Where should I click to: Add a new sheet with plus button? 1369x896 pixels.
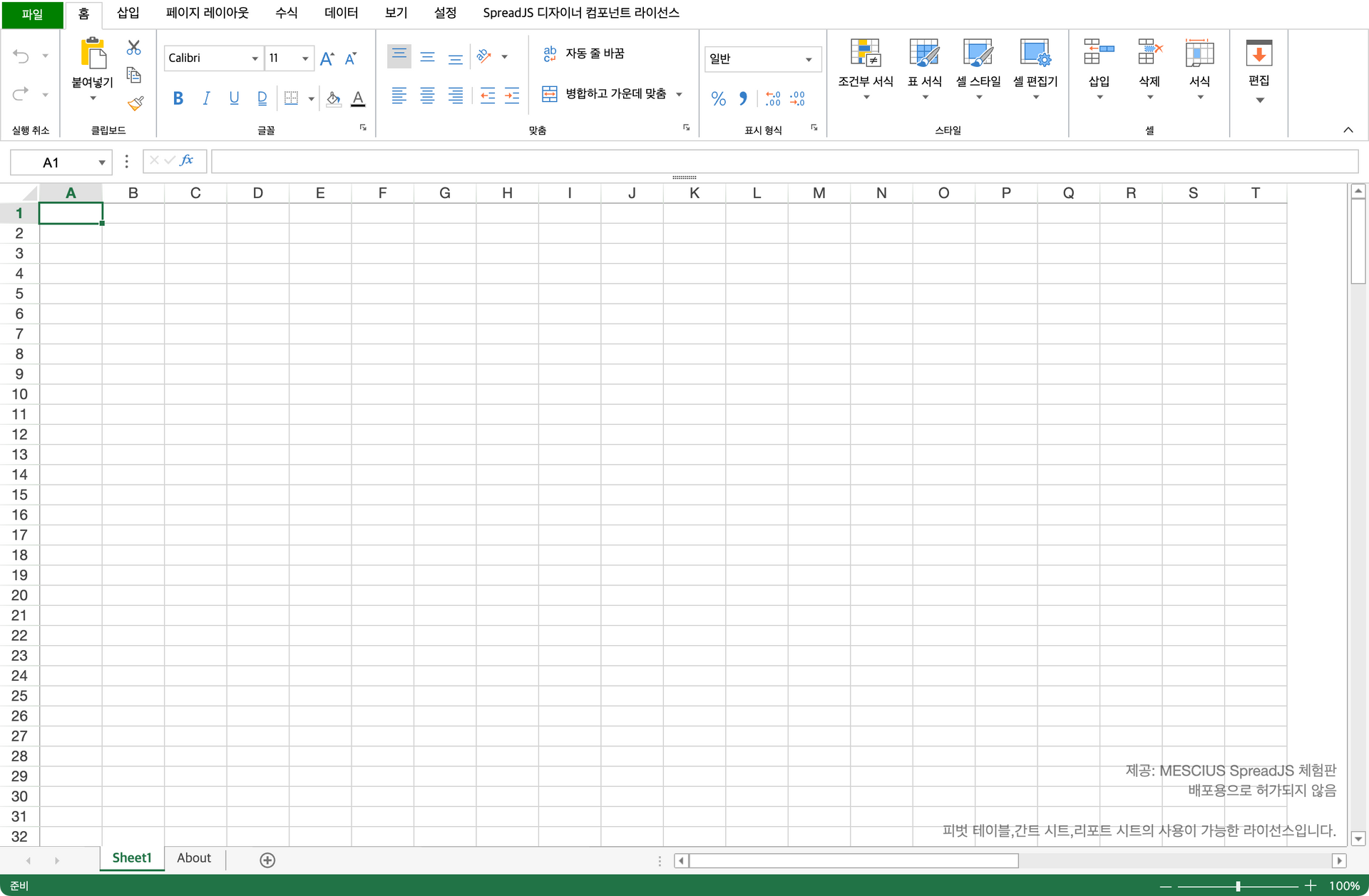(267, 860)
